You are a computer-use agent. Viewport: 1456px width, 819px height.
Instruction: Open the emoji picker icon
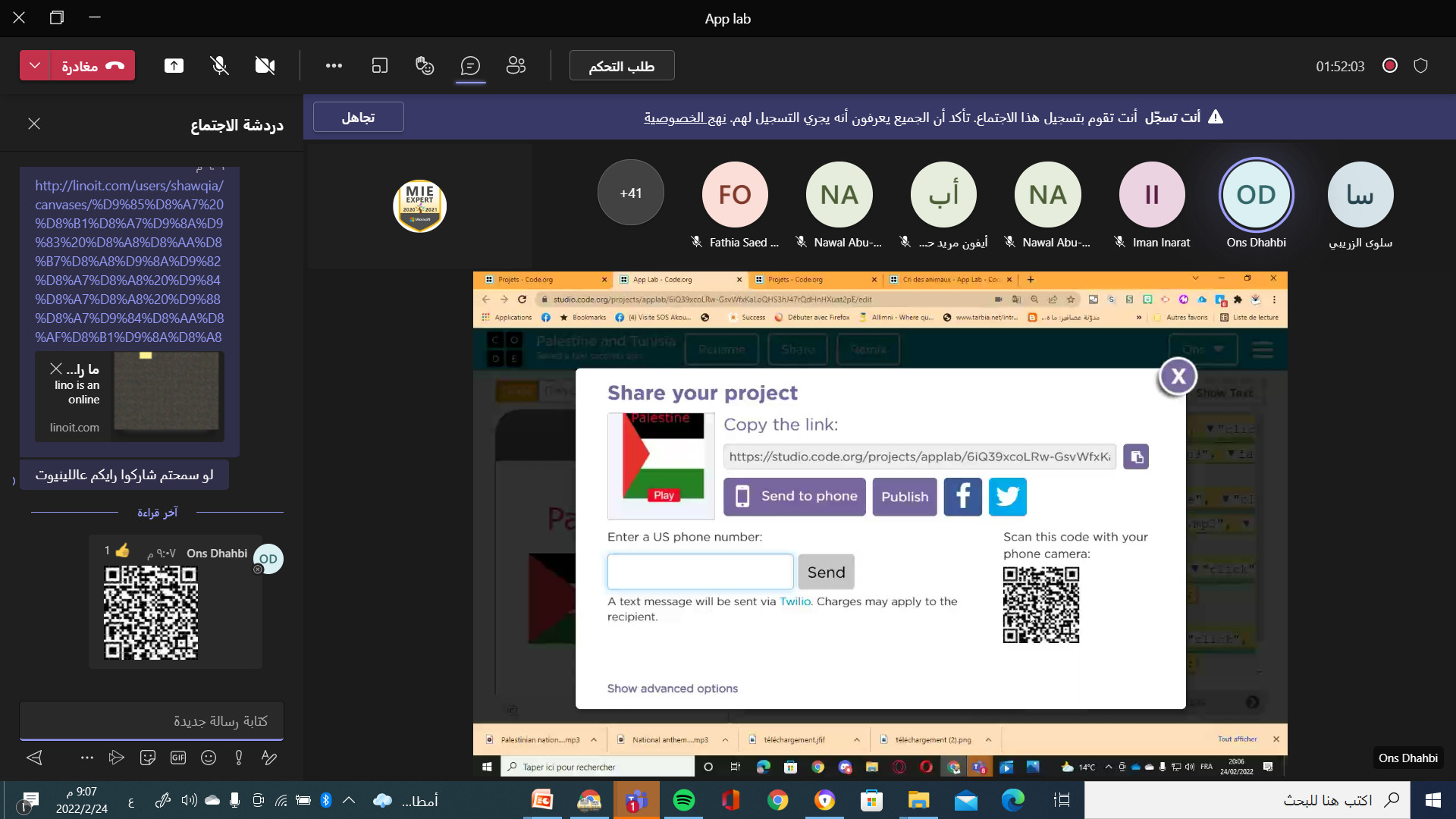point(209,757)
